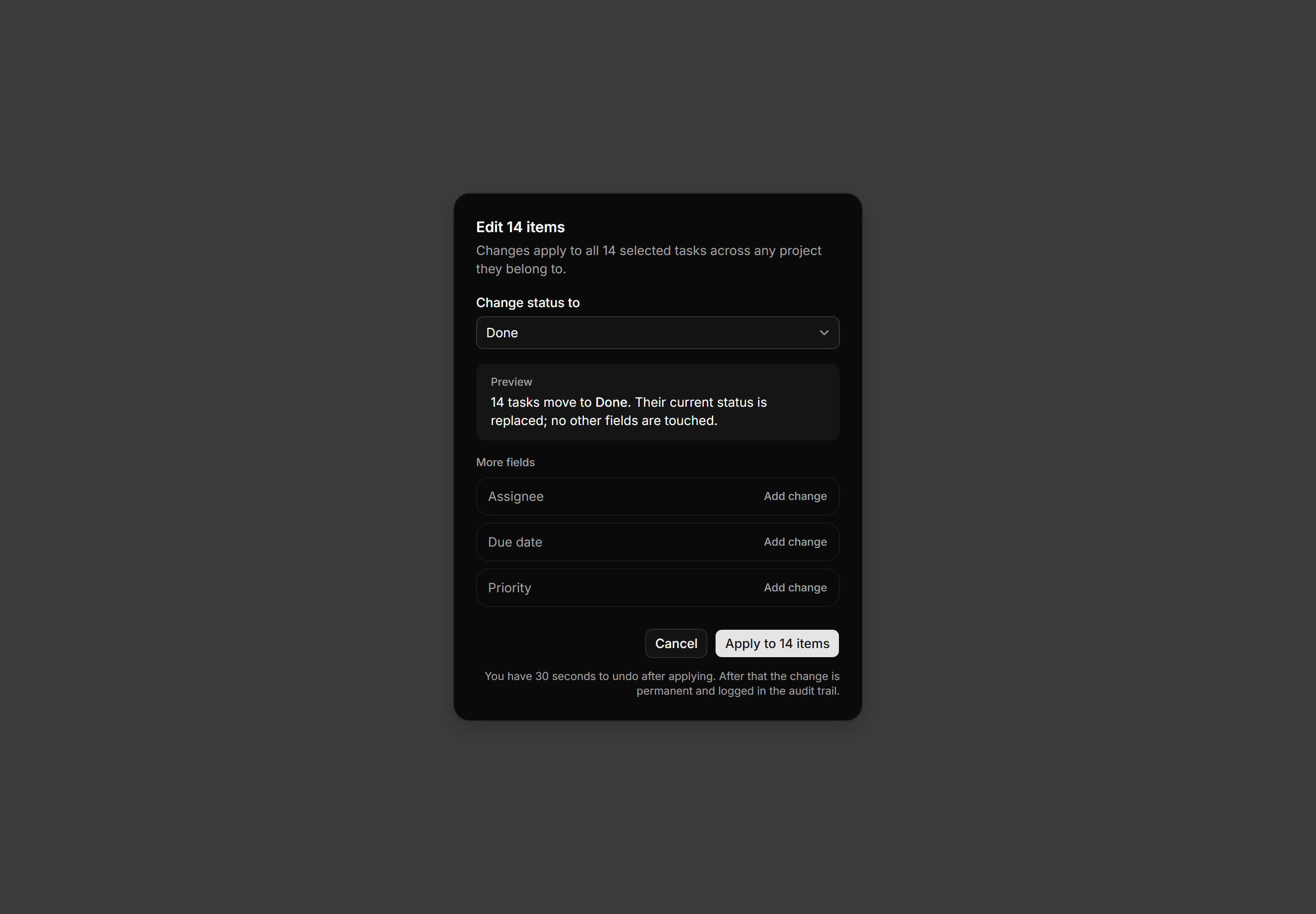Click the chevron arrow in status dropdown

pos(824,333)
